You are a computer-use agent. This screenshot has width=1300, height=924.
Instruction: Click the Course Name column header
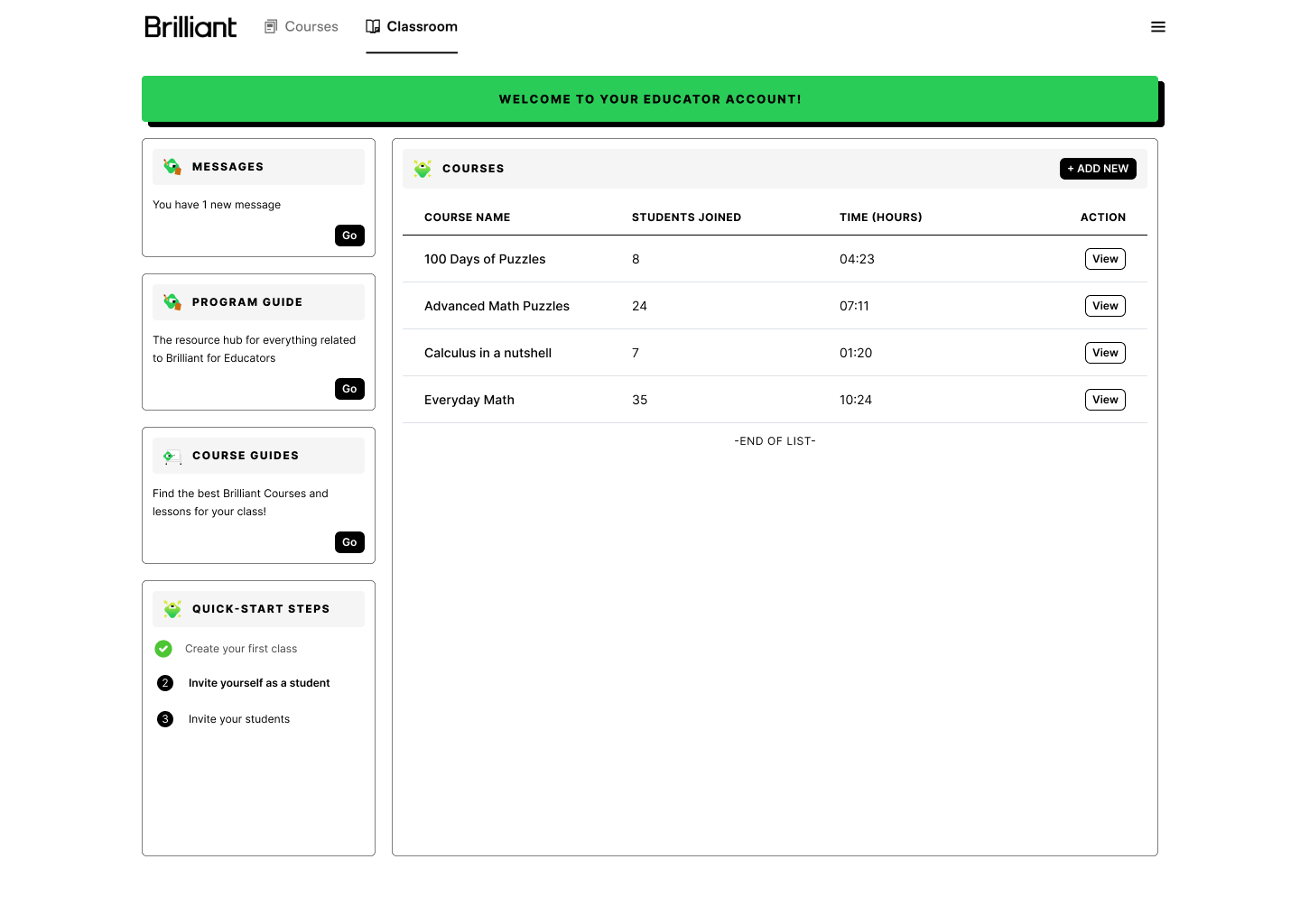(x=468, y=217)
